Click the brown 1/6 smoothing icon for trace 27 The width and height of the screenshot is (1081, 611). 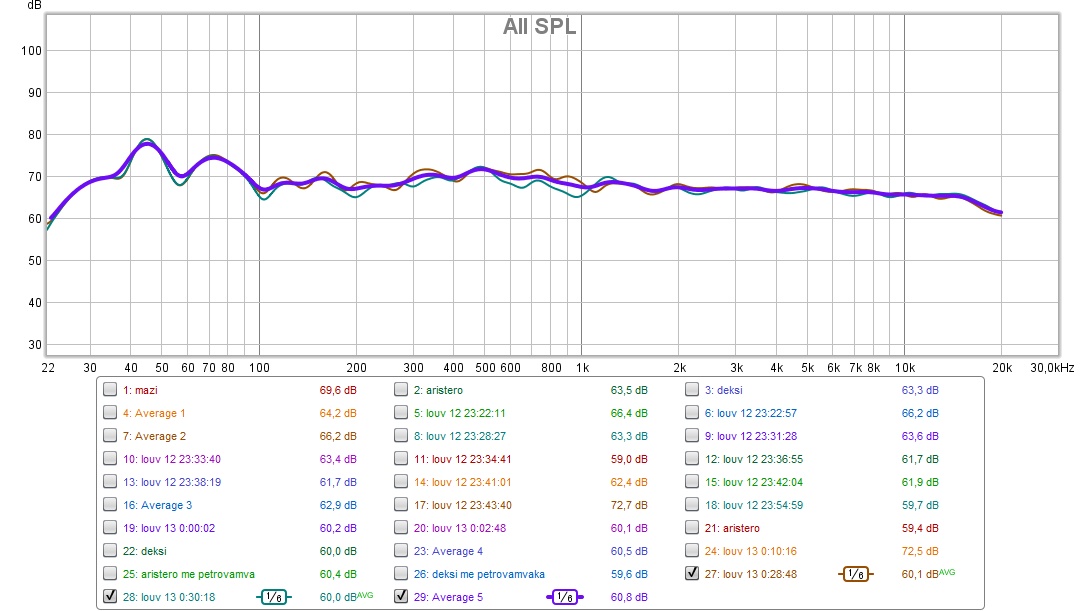[855, 574]
